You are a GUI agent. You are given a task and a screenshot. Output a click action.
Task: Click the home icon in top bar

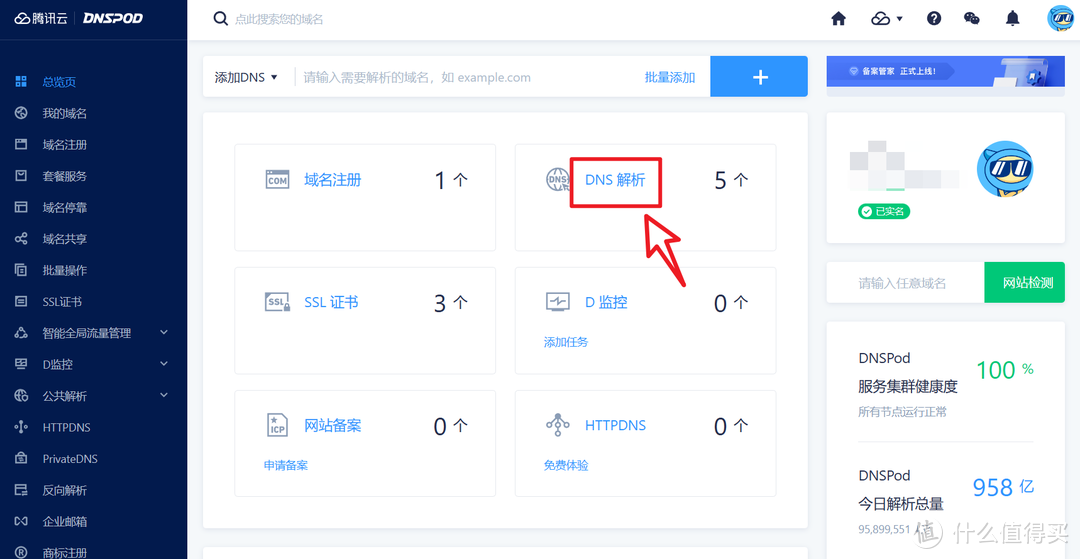(838, 19)
